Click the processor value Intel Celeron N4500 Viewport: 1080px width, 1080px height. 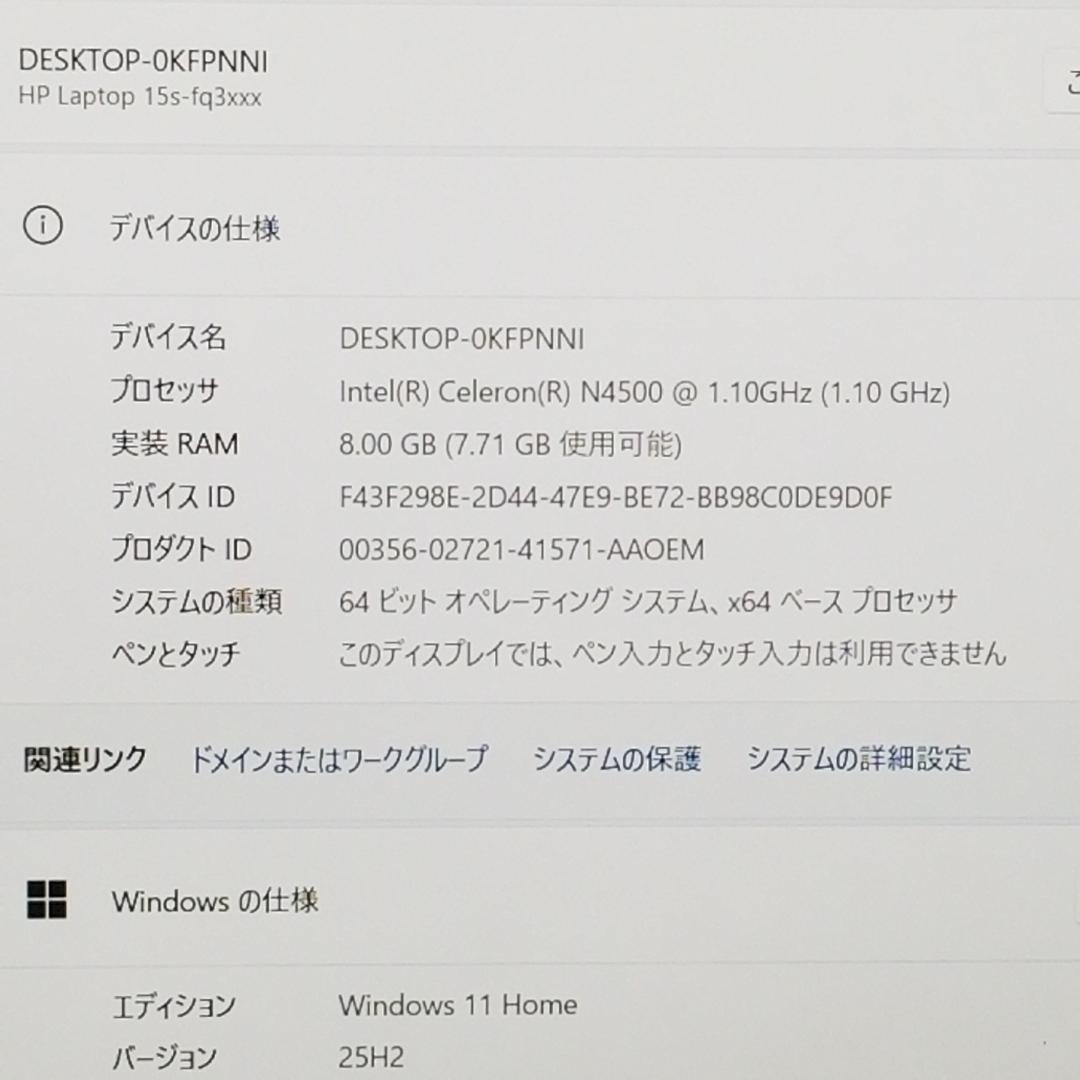click(x=645, y=392)
